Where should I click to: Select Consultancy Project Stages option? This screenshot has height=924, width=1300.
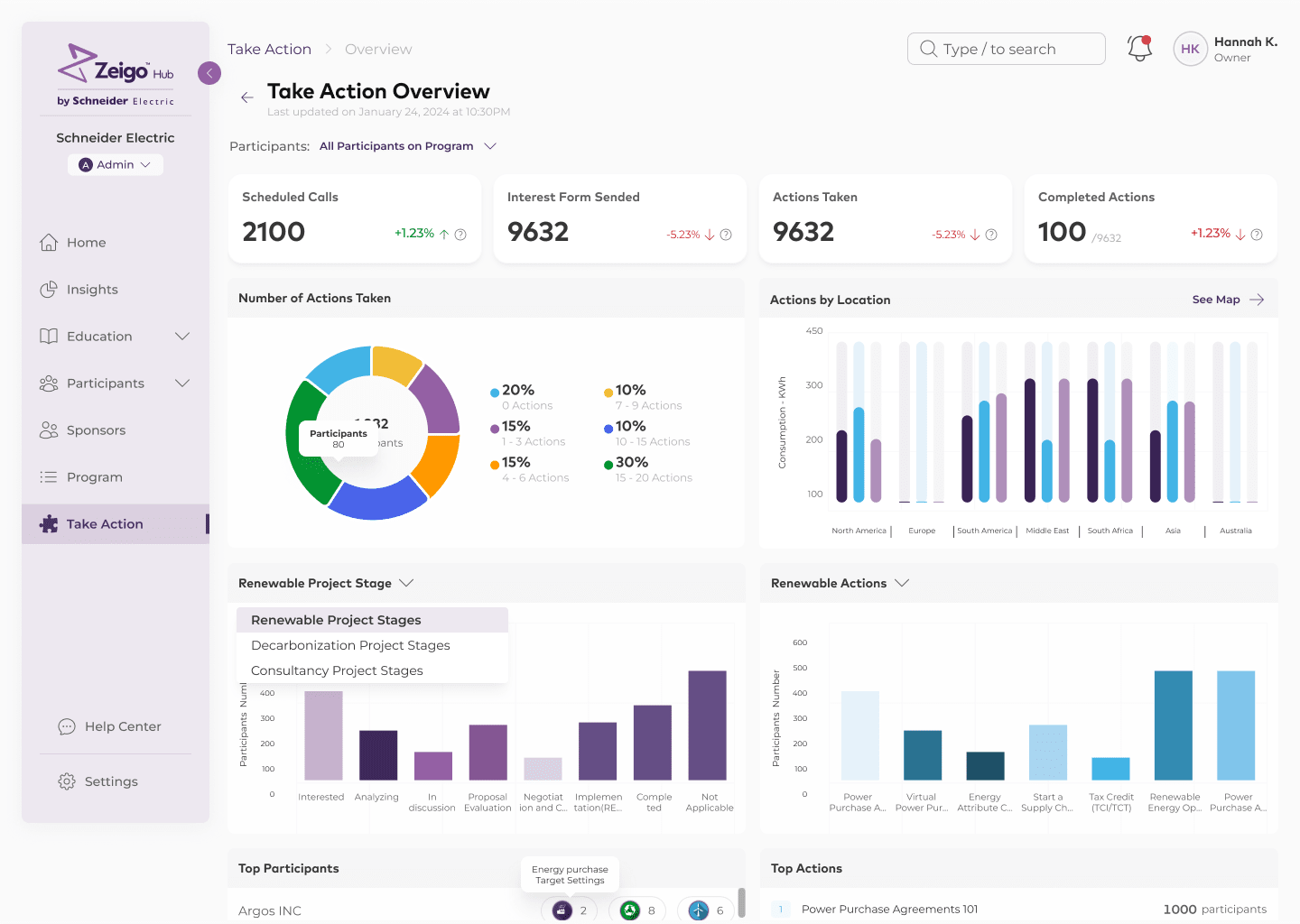[372, 670]
